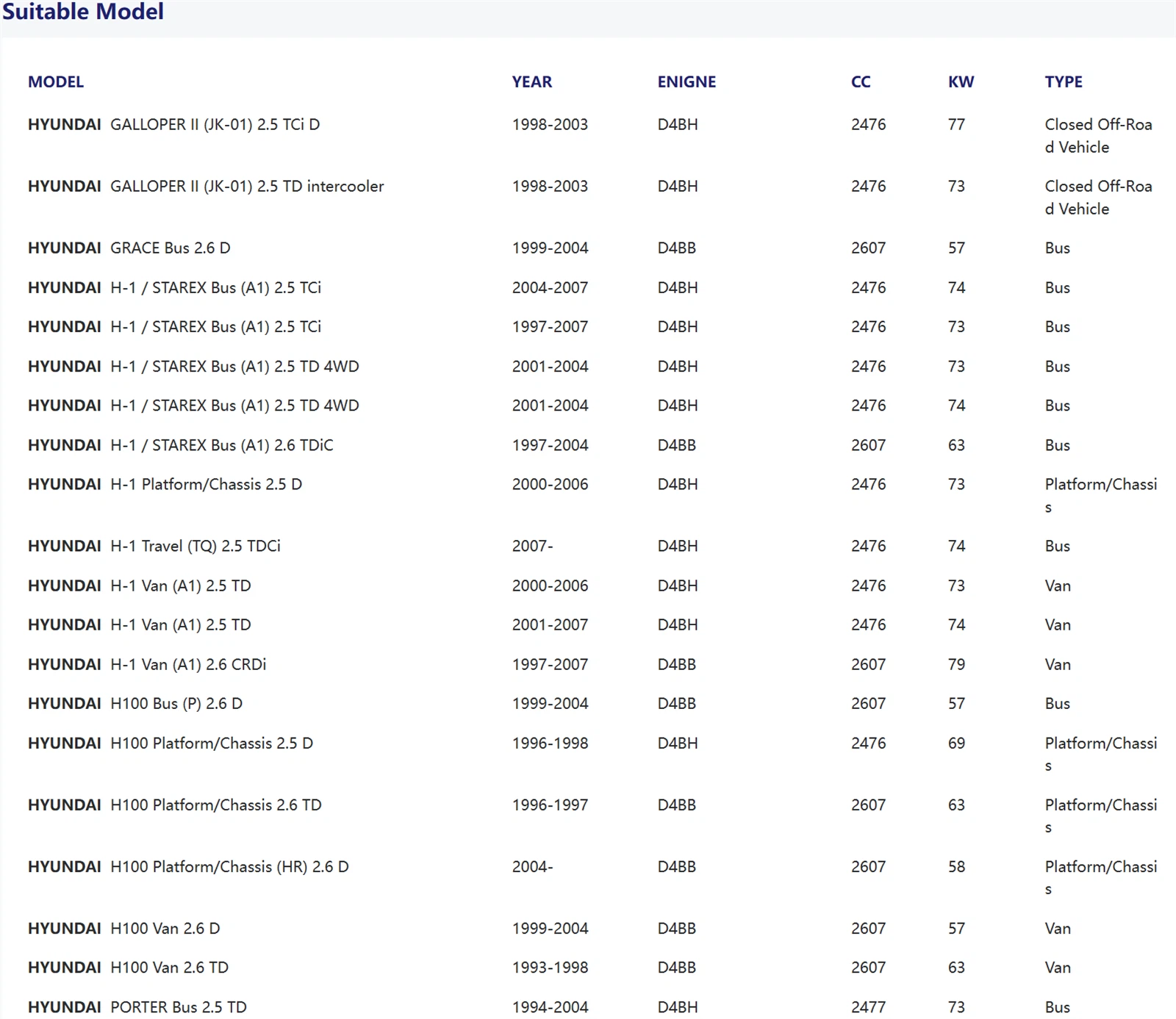Click the ENIGNE column header
The image size is (1176, 1019).
(x=686, y=82)
